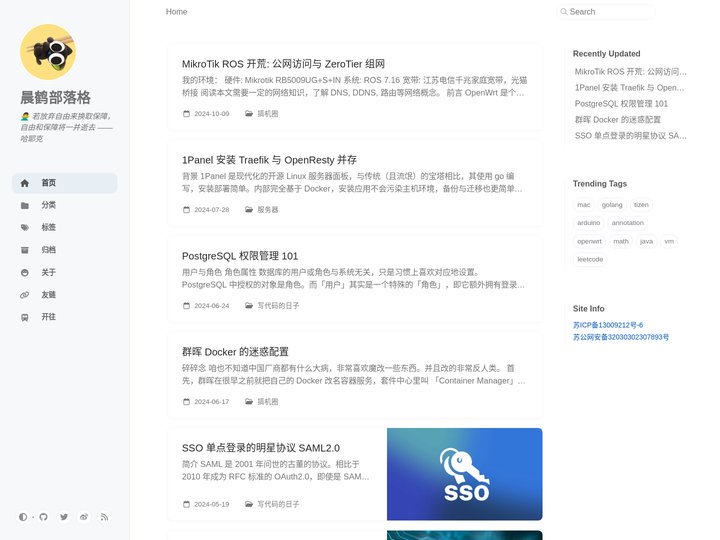Image resolution: width=720 pixels, height=540 pixels.
Task: Click folder icon under 群晖 Docker post
Action: pyautogui.click(x=249, y=401)
